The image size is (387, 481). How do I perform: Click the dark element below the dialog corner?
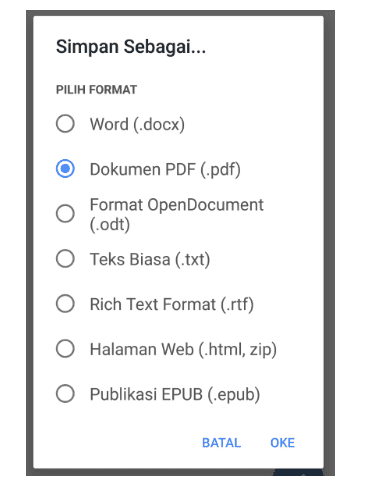tap(298, 472)
